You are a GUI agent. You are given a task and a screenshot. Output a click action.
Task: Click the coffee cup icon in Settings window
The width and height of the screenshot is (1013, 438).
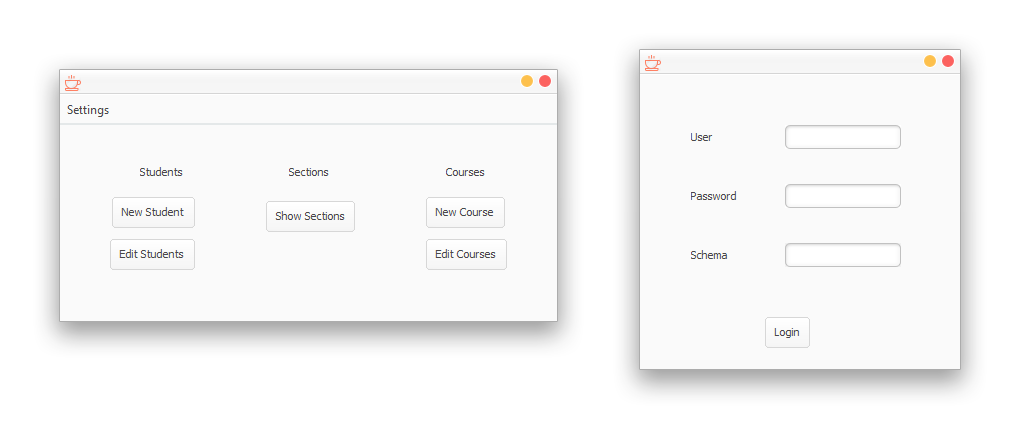tap(72, 83)
